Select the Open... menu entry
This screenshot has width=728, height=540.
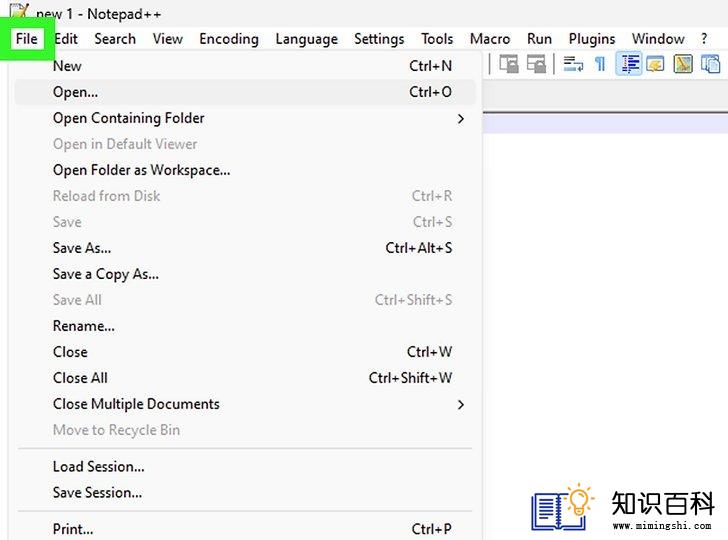(x=245, y=92)
